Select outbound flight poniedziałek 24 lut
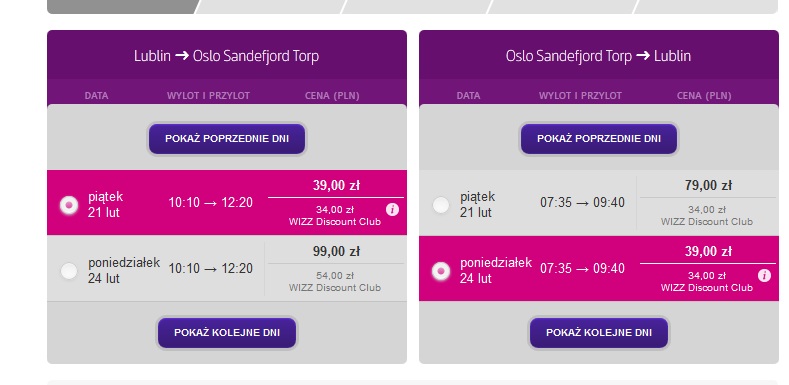Image resolution: width=789 pixels, height=385 pixels. click(69, 271)
